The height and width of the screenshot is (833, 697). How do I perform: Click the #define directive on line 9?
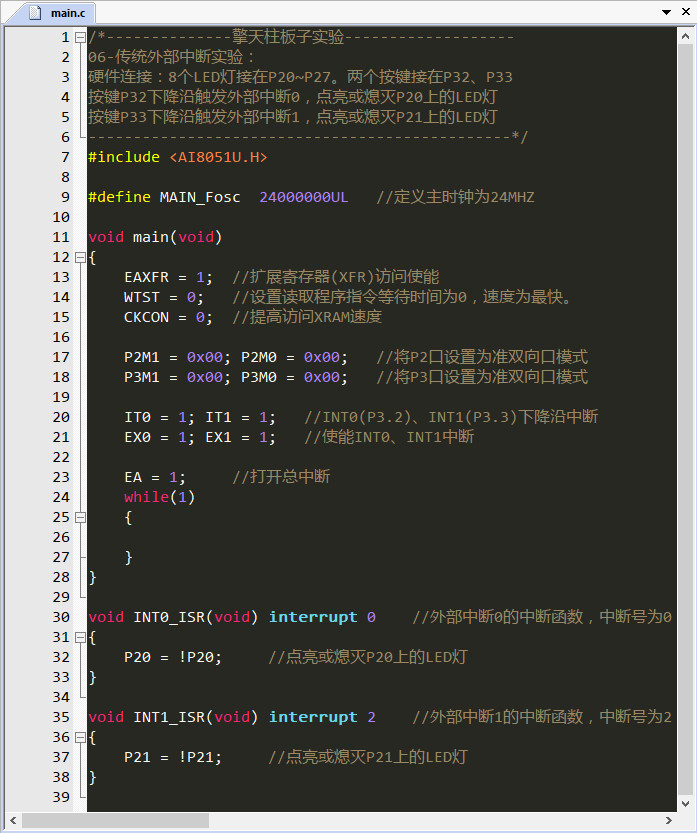pos(120,198)
